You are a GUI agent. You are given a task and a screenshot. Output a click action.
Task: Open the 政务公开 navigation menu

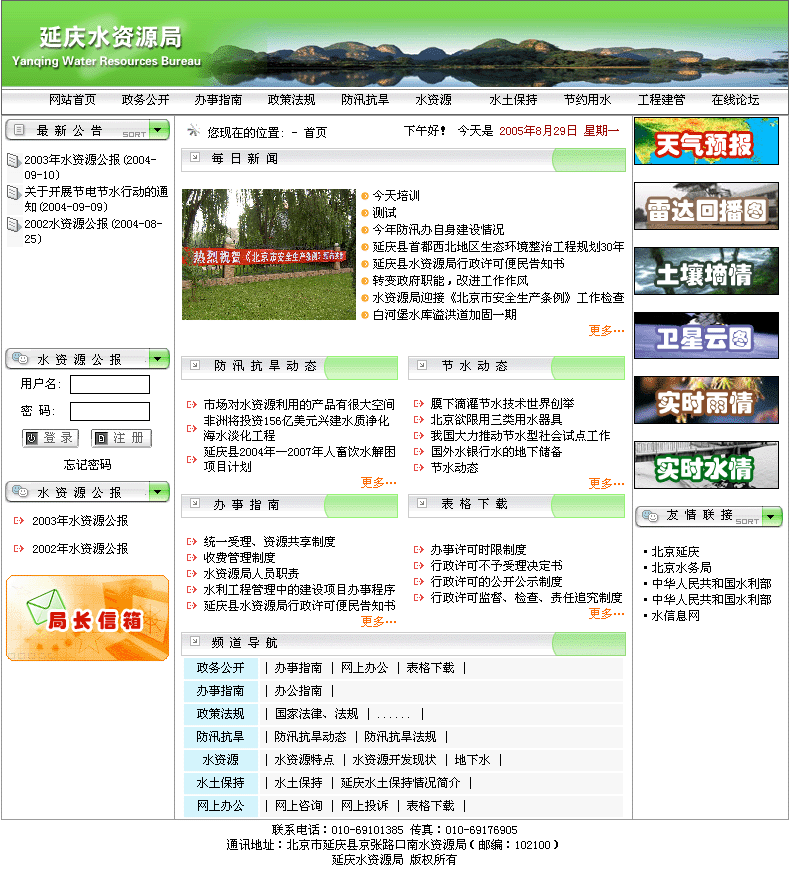click(145, 99)
